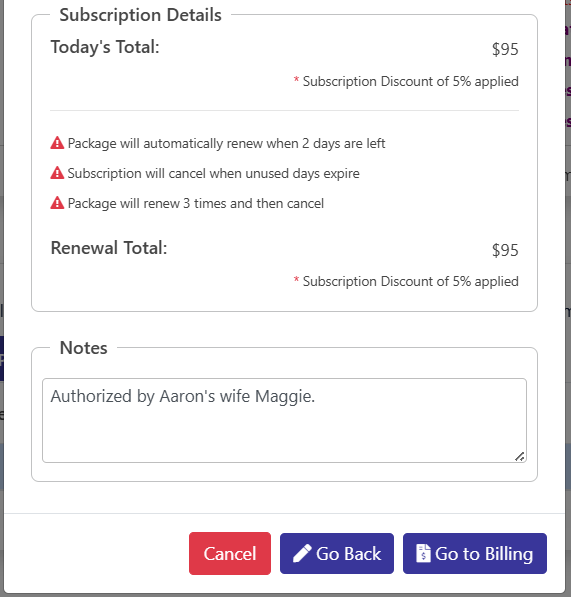Click the Go to Billing button

click(x=475, y=553)
